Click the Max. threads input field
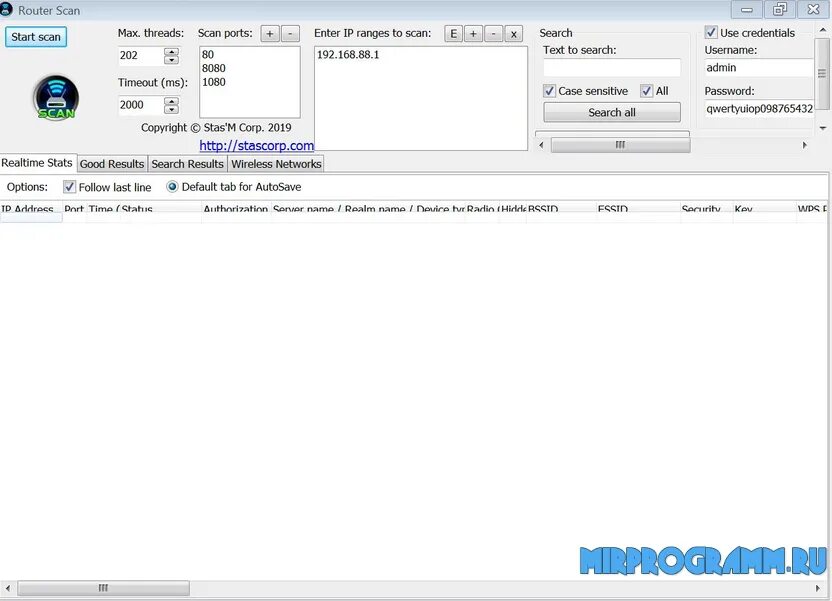The width and height of the screenshot is (832, 601). click(141, 56)
